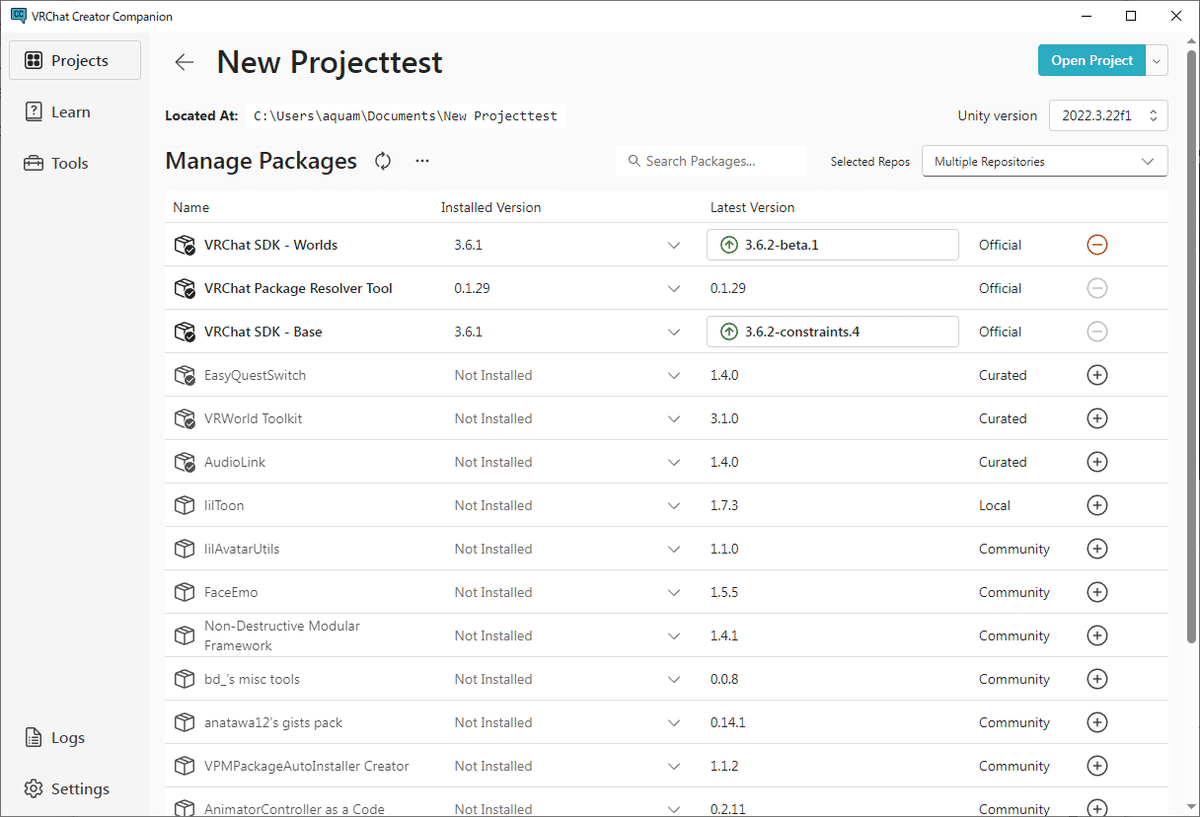Image resolution: width=1200 pixels, height=817 pixels.
Task: Open the Tools sidebar tab
Action: click(75, 163)
